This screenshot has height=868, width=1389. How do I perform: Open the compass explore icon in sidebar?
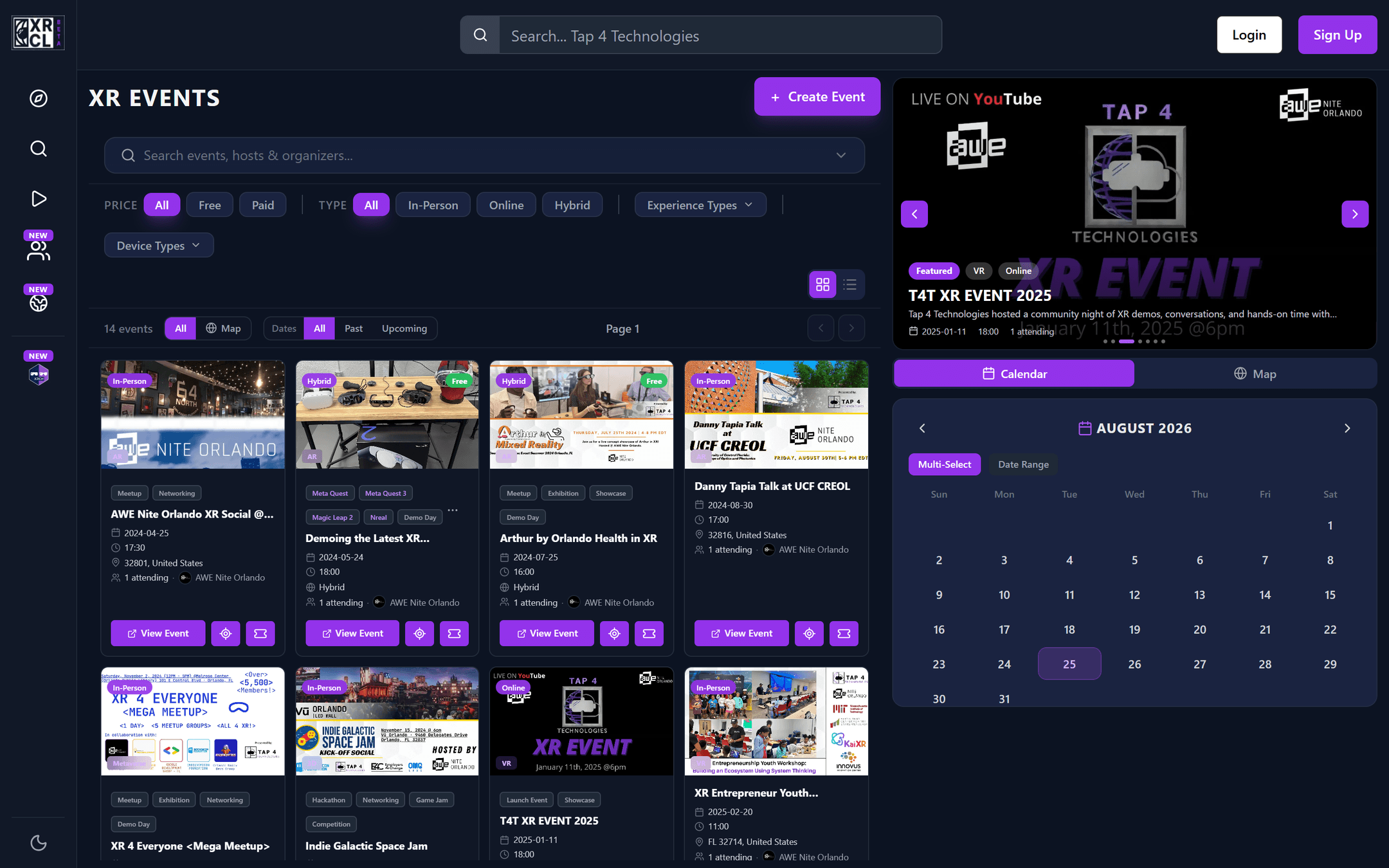[x=39, y=98]
